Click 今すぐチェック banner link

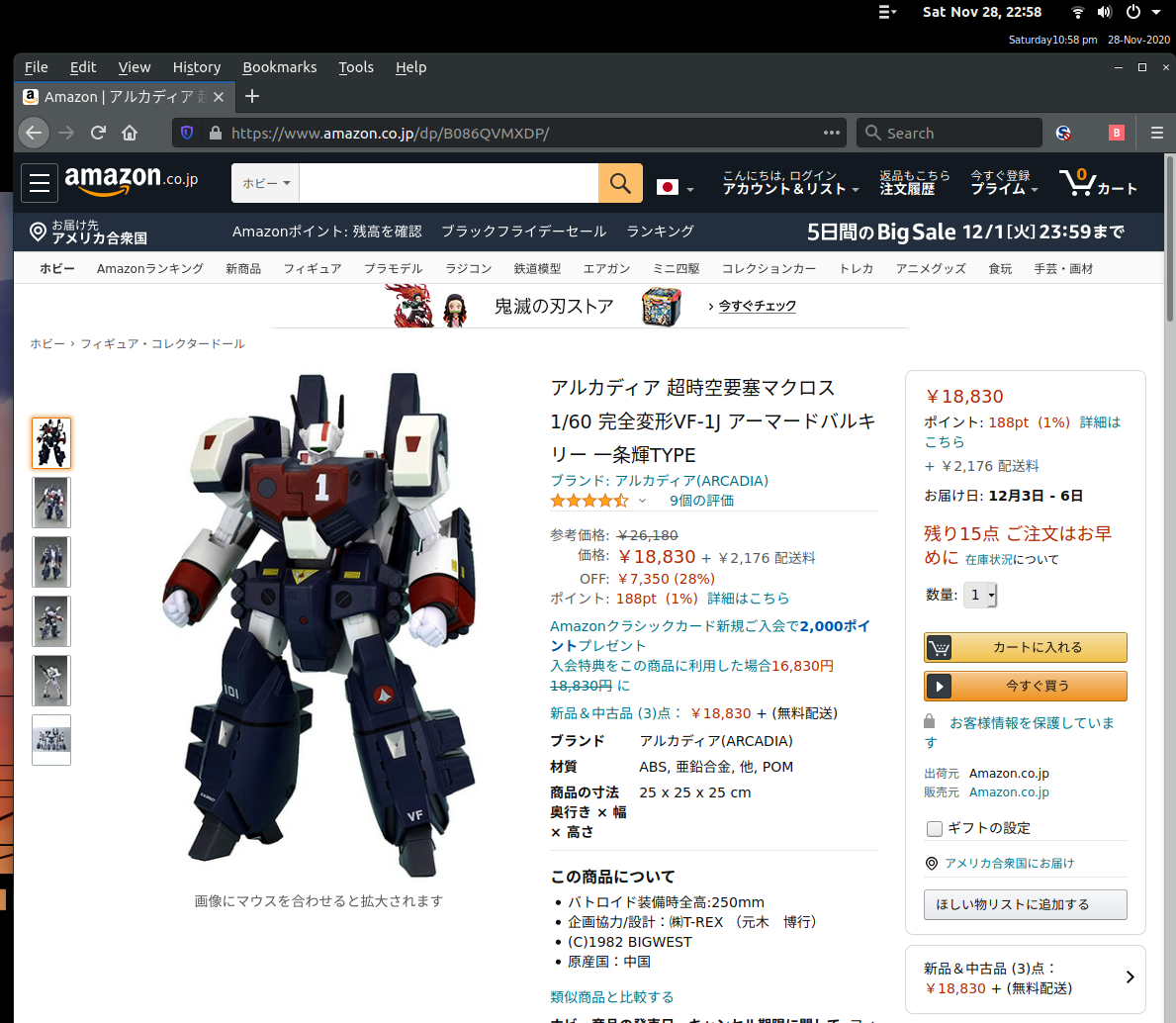(757, 306)
